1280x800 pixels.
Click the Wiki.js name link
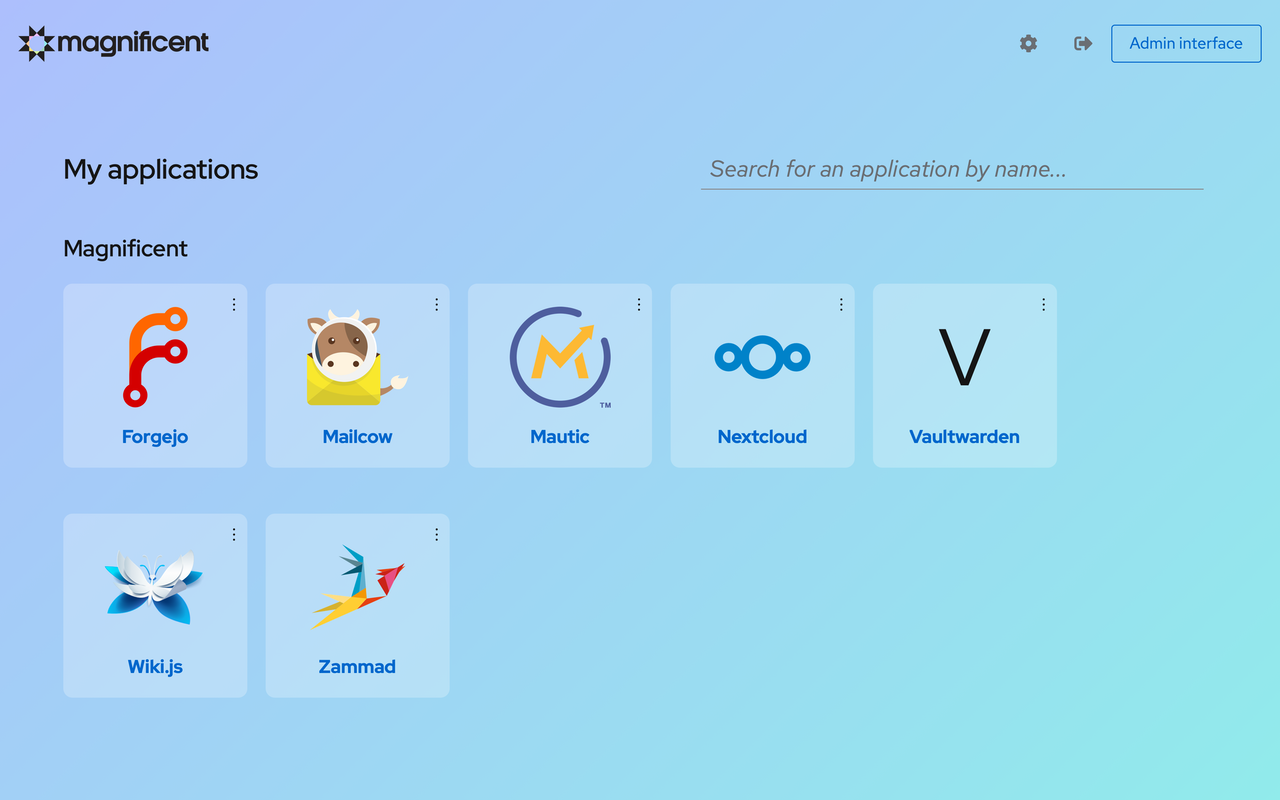[155, 667]
